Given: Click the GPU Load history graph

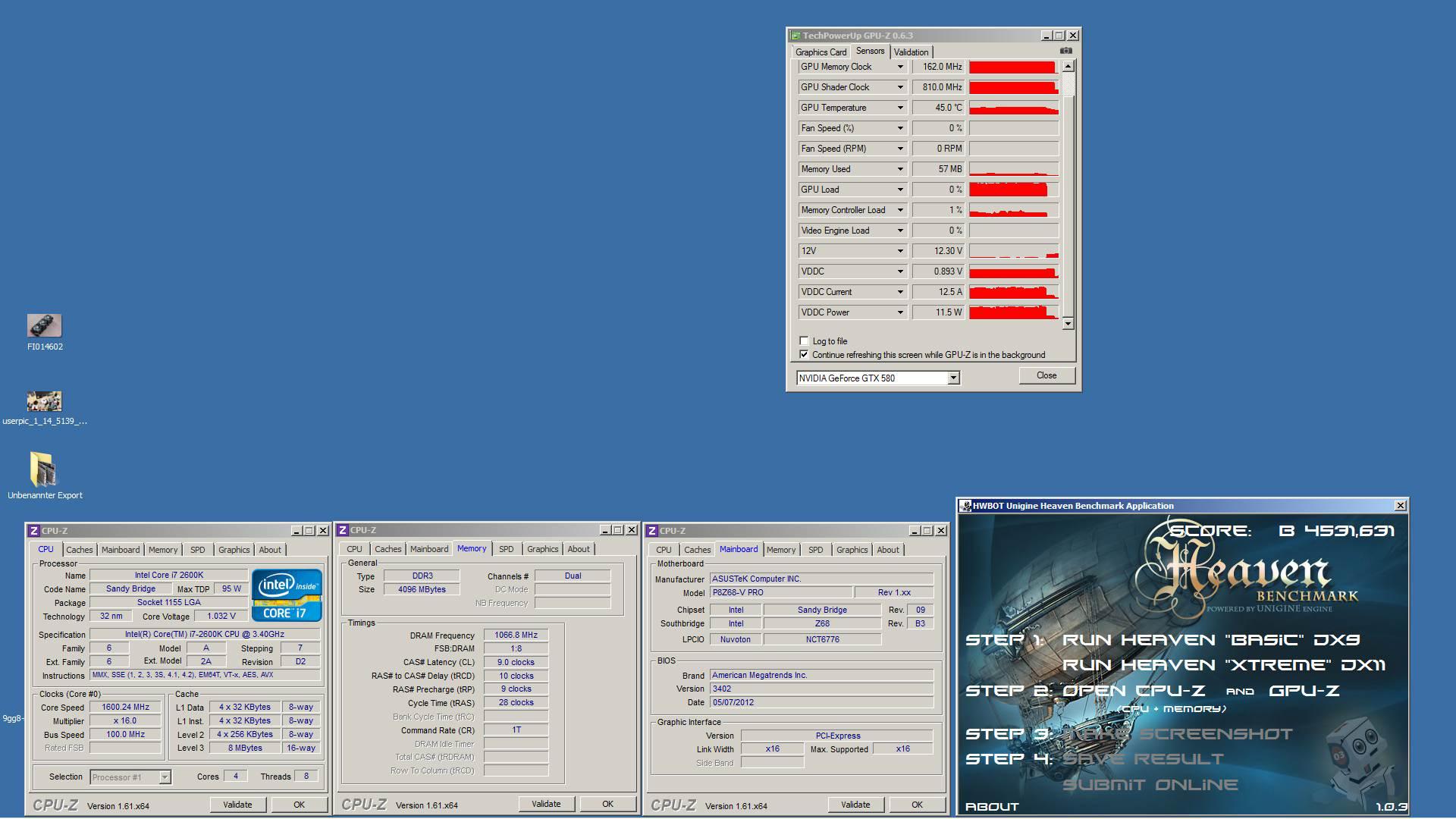Looking at the screenshot, I should [1013, 190].
